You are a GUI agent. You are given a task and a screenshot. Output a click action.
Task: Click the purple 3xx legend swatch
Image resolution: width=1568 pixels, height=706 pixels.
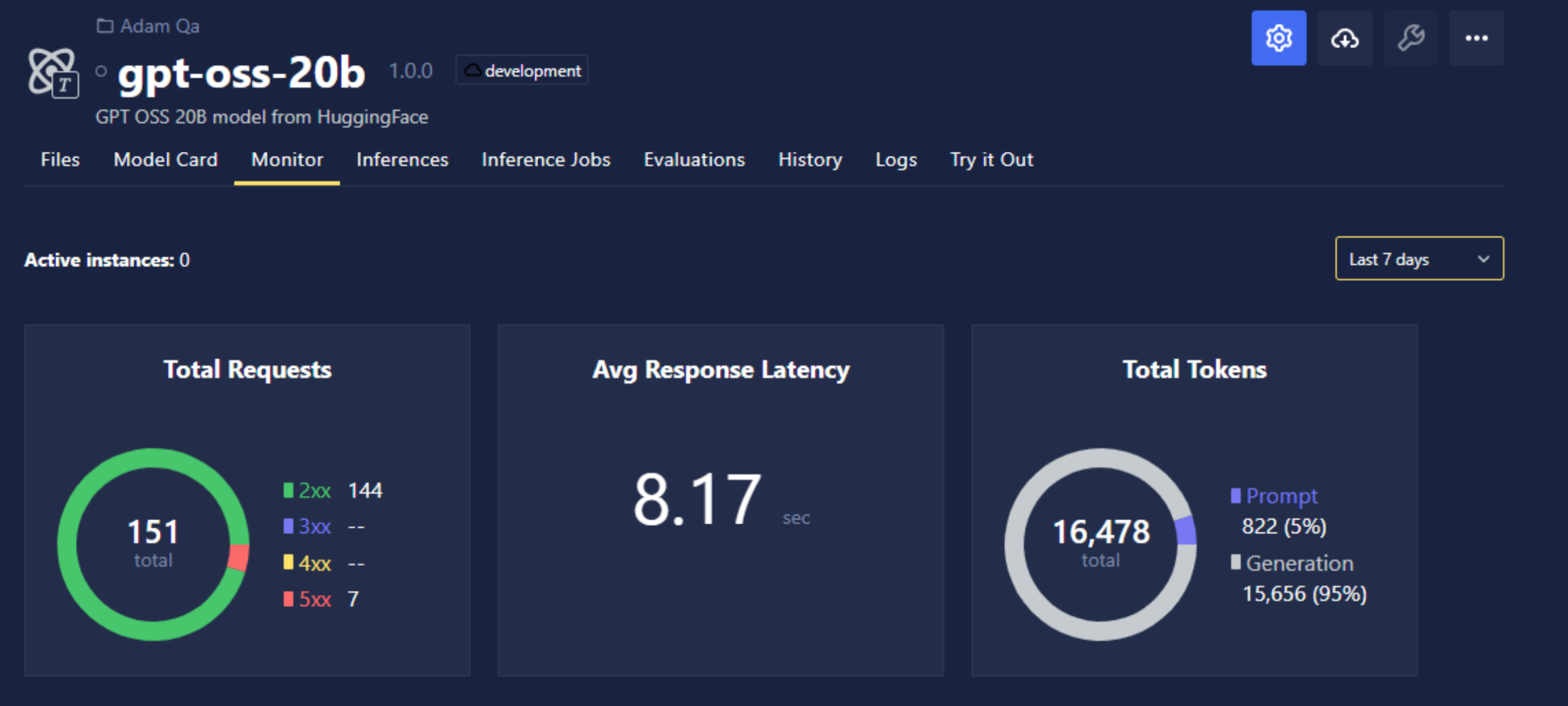pyautogui.click(x=288, y=526)
